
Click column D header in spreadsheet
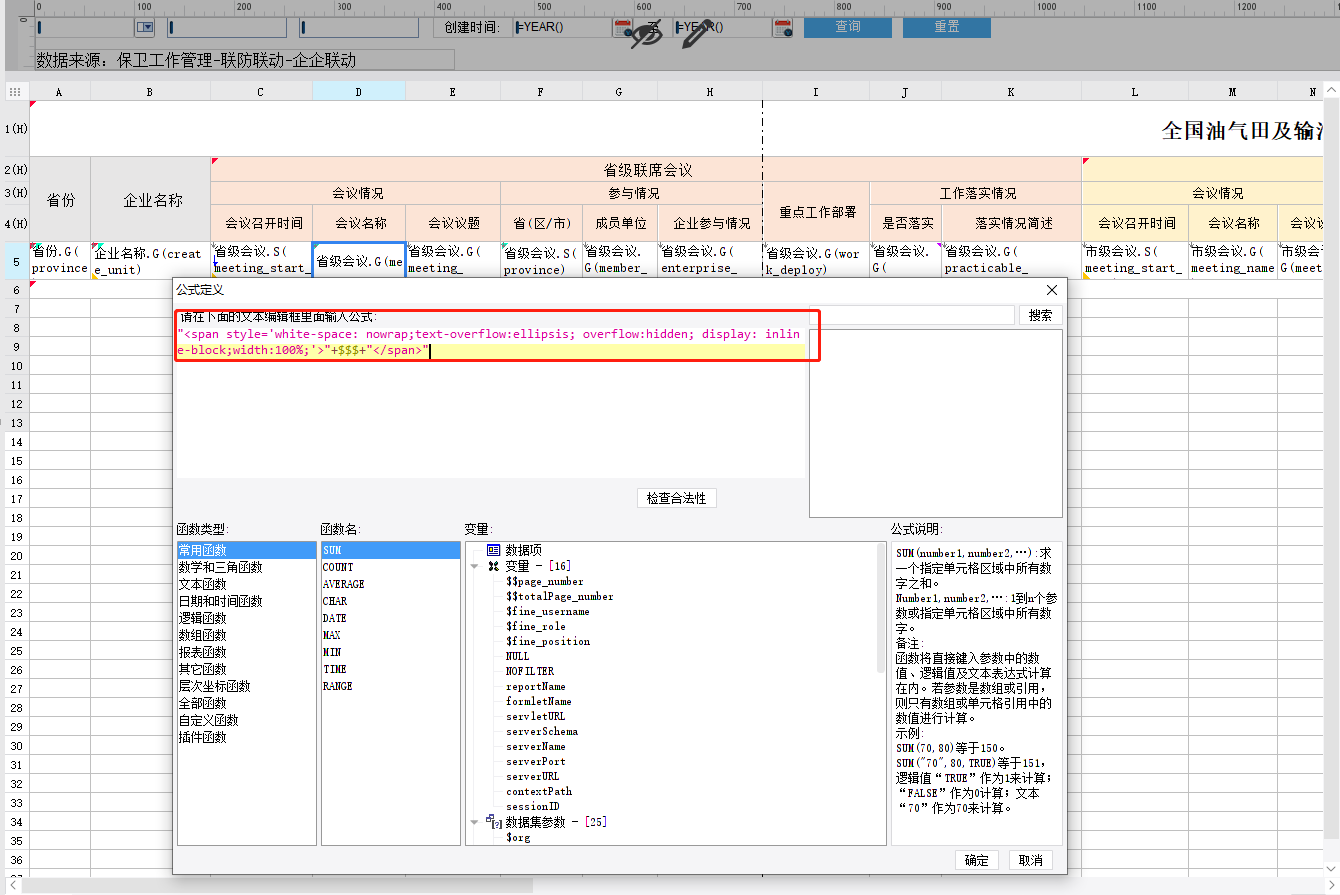(x=359, y=91)
